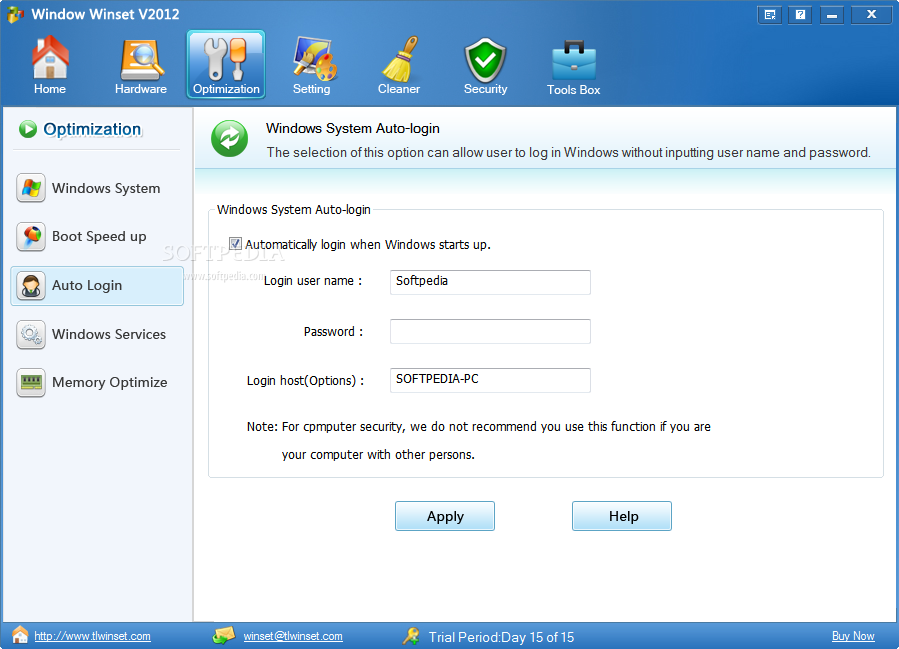Click the Apply button
The height and width of the screenshot is (649, 899).
445,516
